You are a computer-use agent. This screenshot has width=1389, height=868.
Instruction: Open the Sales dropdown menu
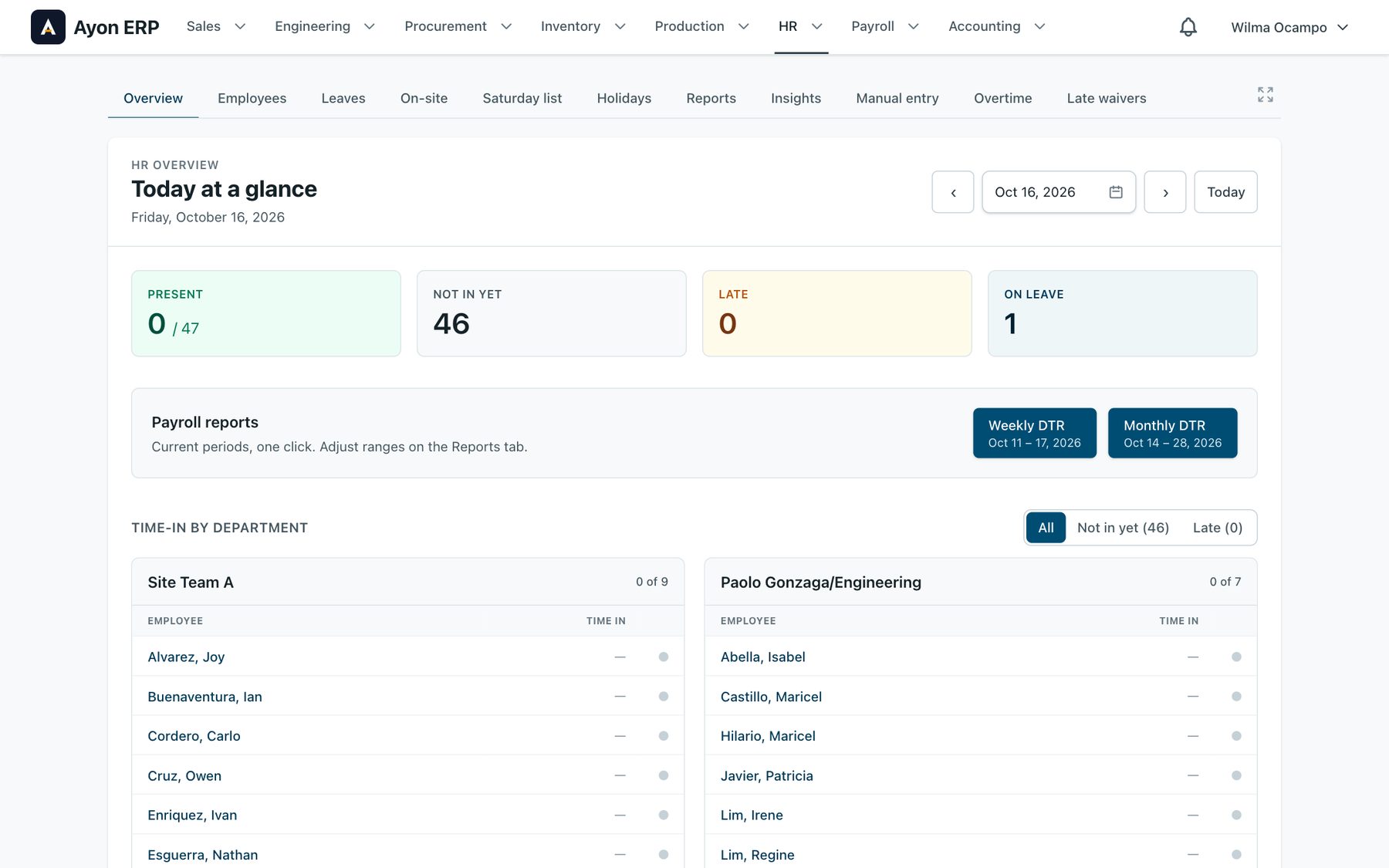click(x=216, y=26)
